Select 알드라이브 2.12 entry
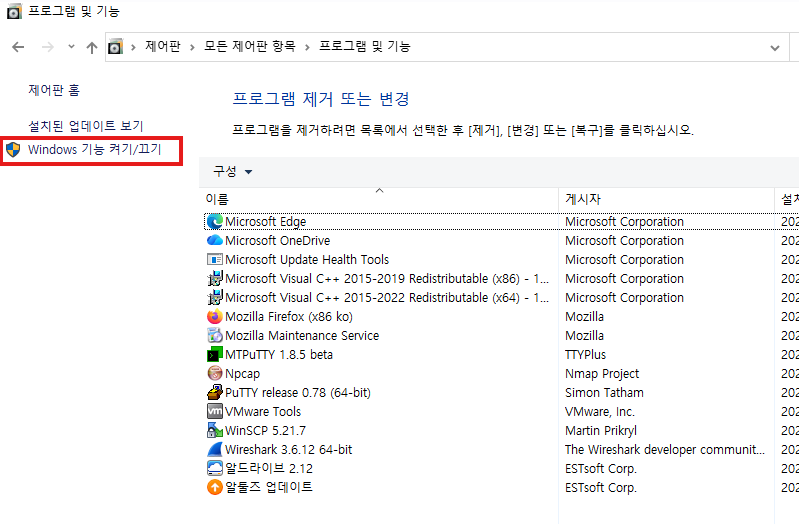The width and height of the screenshot is (799, 524). pos(269,468)
